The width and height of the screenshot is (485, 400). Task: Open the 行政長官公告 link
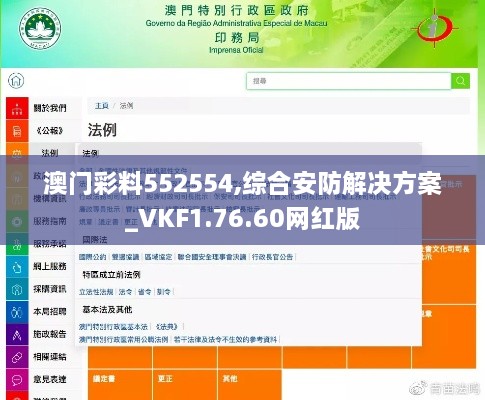272,257
